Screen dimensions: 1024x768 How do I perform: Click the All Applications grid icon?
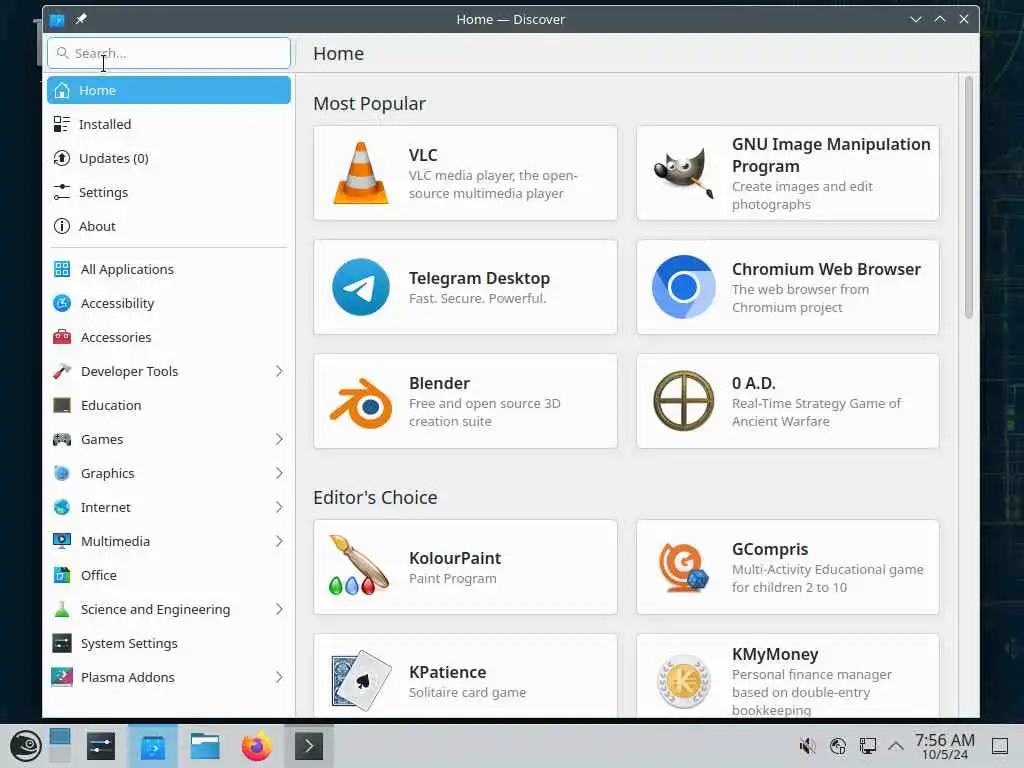coord(62,269)
